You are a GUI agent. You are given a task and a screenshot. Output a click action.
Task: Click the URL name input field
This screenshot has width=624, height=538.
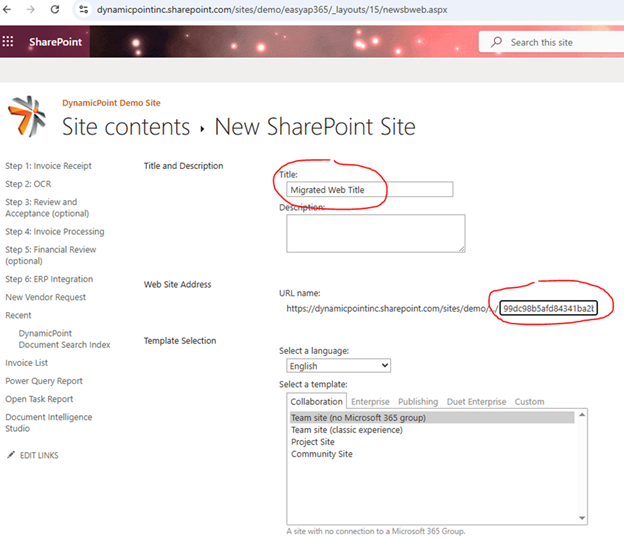click(x=548, y=308)
